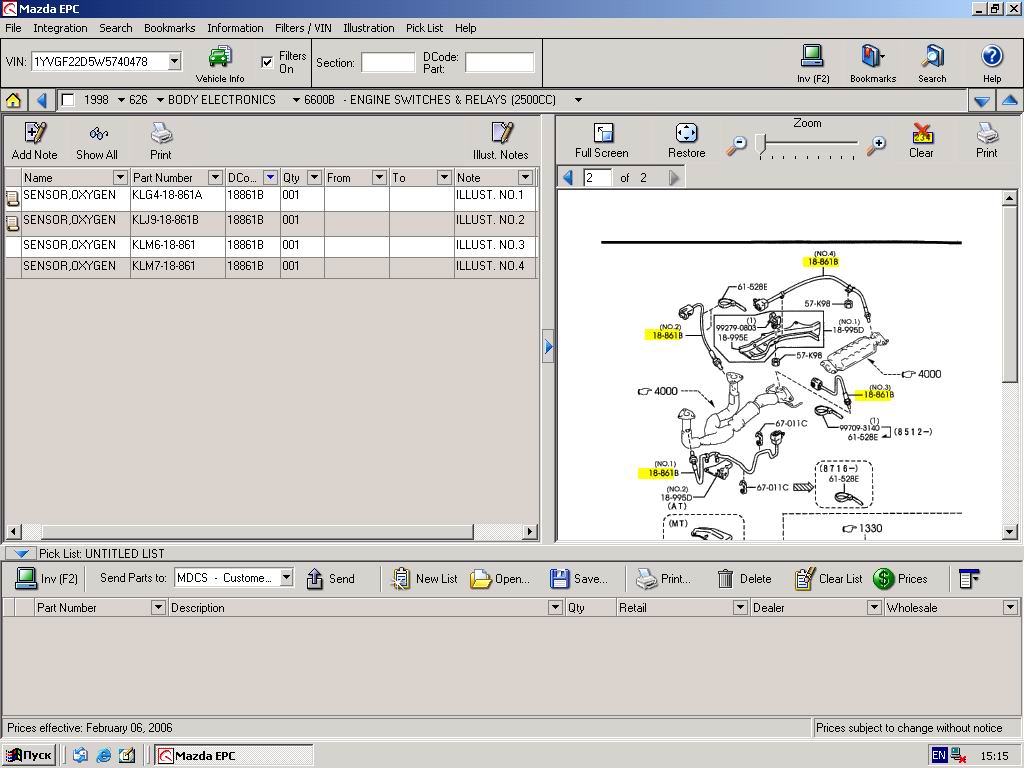Open the Bookmarks toolbar icon
Viewport: 1024px width, 768px height.
click(x=873, y=57)
